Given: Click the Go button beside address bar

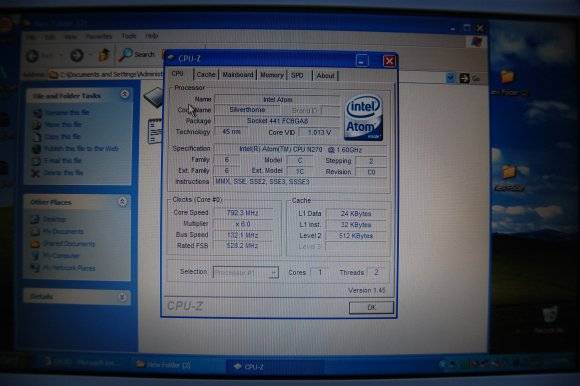Looking at the screenshot, I should point(470,78).
